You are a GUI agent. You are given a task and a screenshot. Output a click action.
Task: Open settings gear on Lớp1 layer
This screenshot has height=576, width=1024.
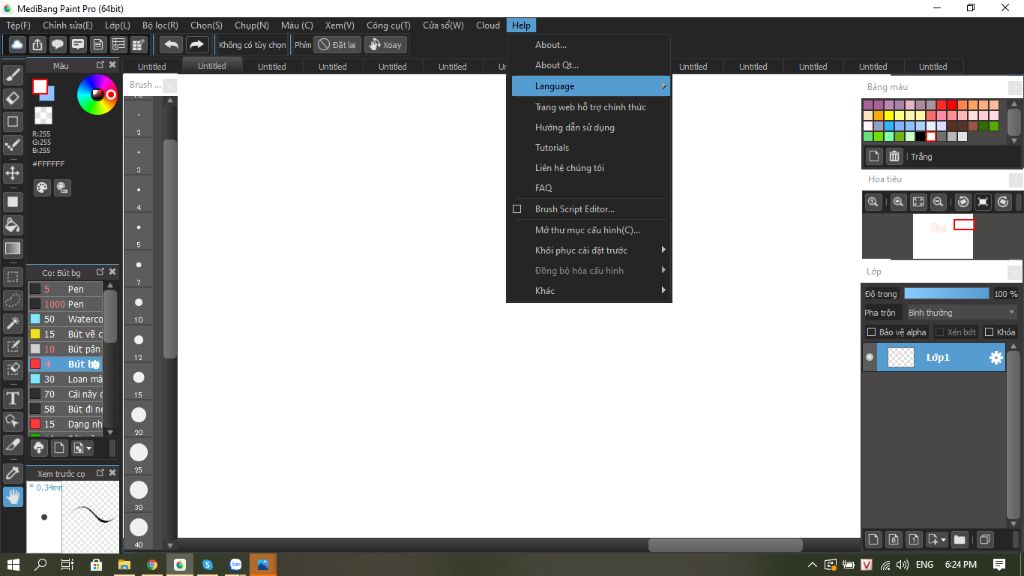coord(995,357)
